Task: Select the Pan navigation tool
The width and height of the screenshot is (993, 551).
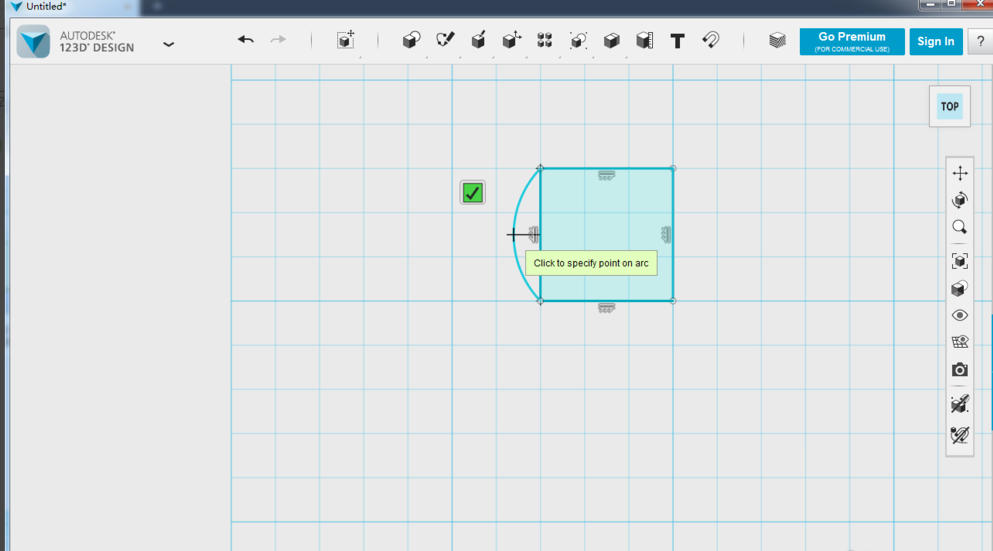Action: [959, 173]
